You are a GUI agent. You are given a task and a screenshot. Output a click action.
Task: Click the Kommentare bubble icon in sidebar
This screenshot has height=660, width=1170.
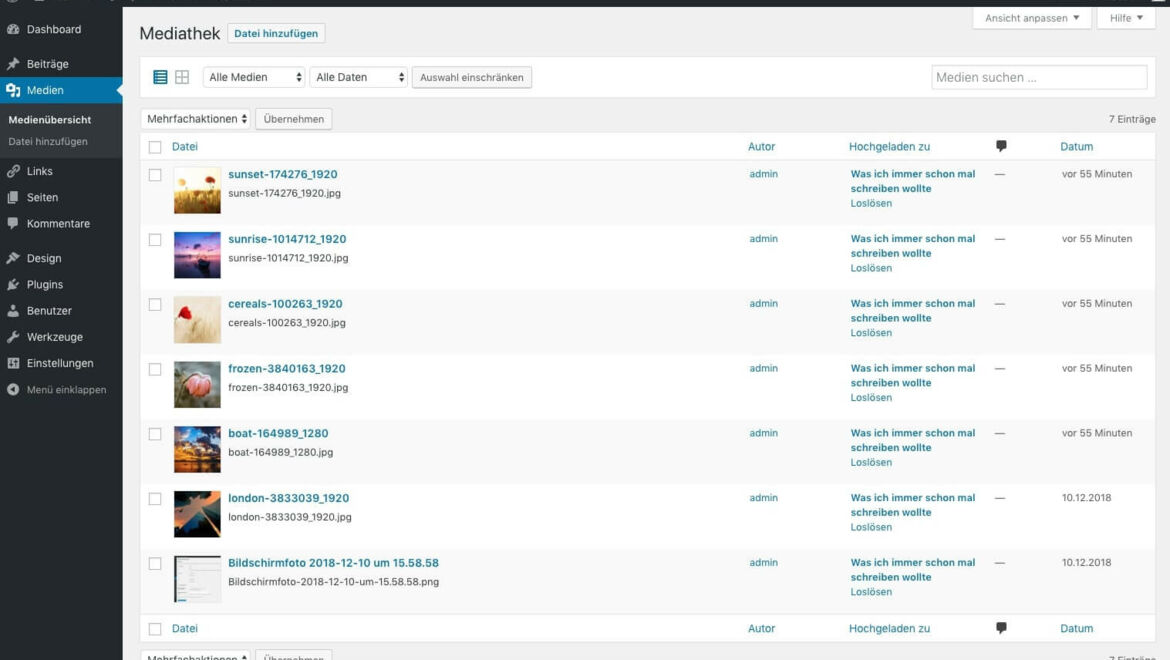pos(13,223)
